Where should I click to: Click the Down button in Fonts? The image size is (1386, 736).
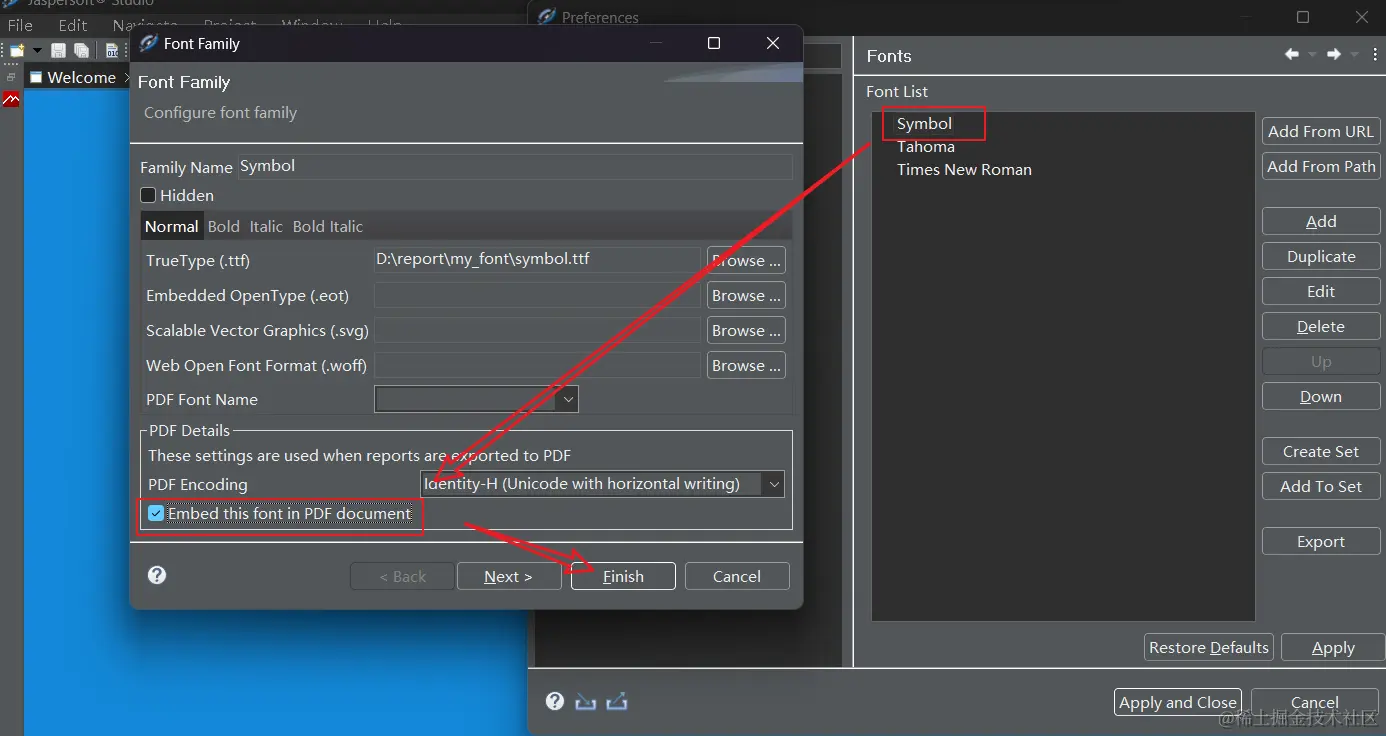(1321, 396)
